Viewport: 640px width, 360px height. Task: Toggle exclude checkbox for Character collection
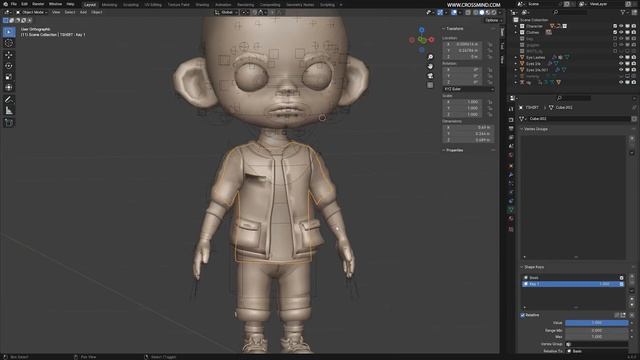click(615, 26)
